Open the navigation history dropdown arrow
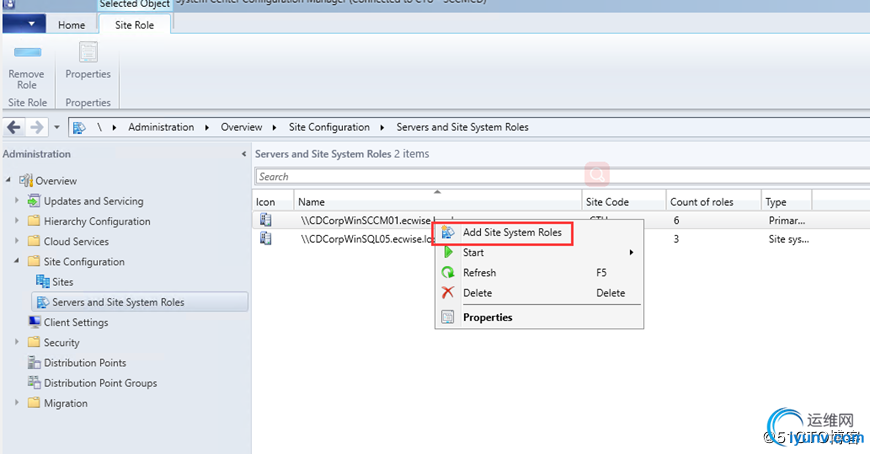The height and width of the screenshot is (454, 870). click(57, 128)
